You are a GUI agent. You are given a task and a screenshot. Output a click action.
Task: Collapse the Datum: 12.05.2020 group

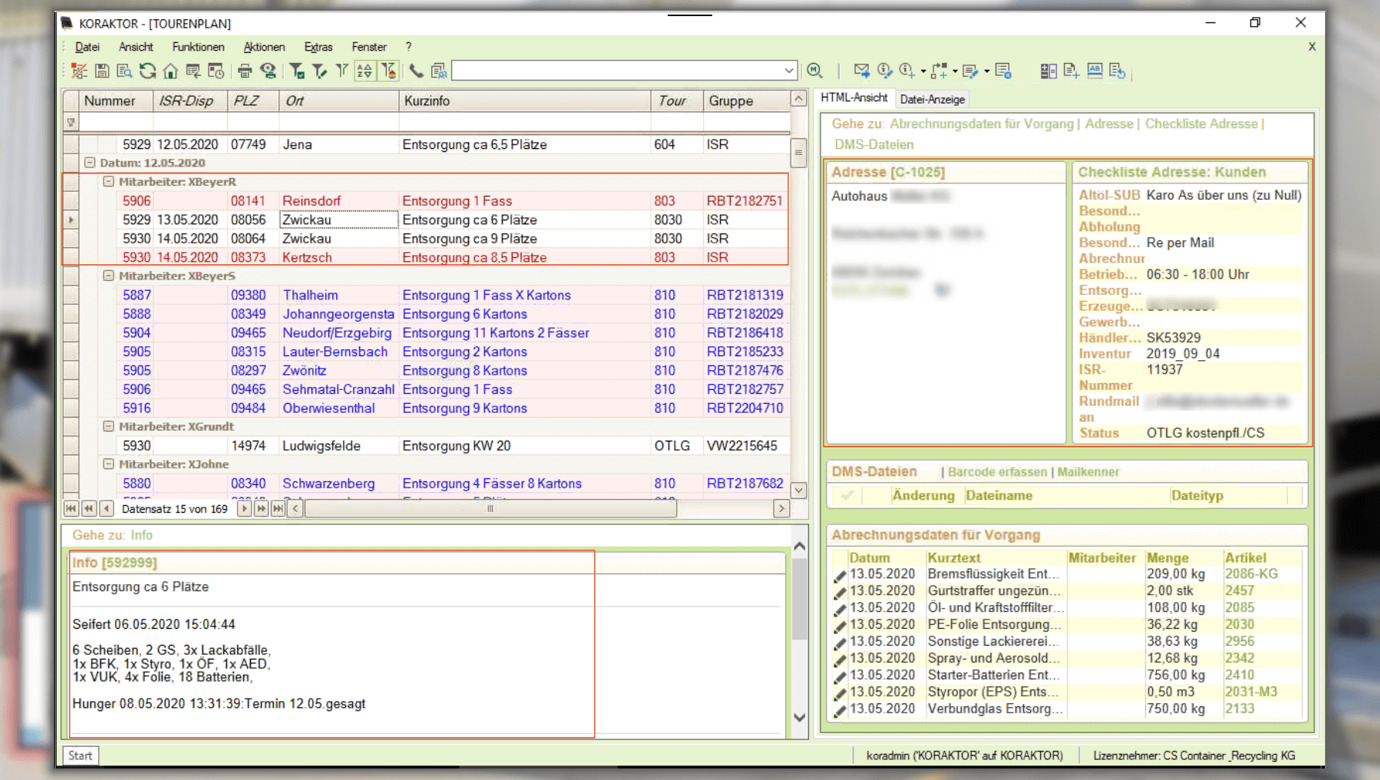[90, 163]
